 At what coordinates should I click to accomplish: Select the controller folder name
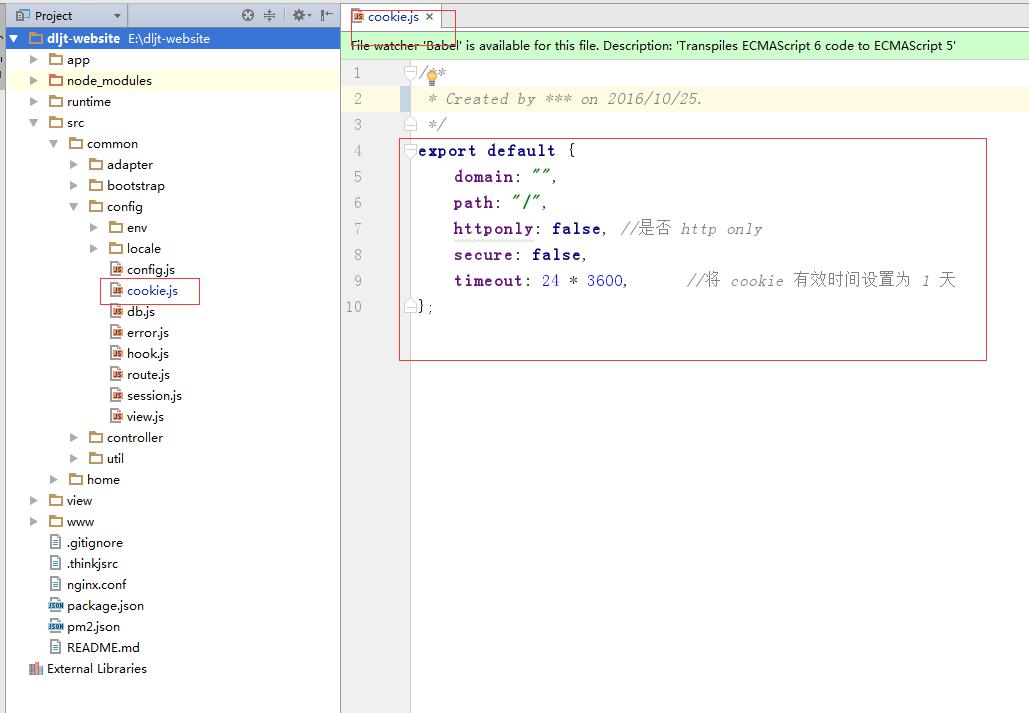pyautogui.click(x=135, y=437)
